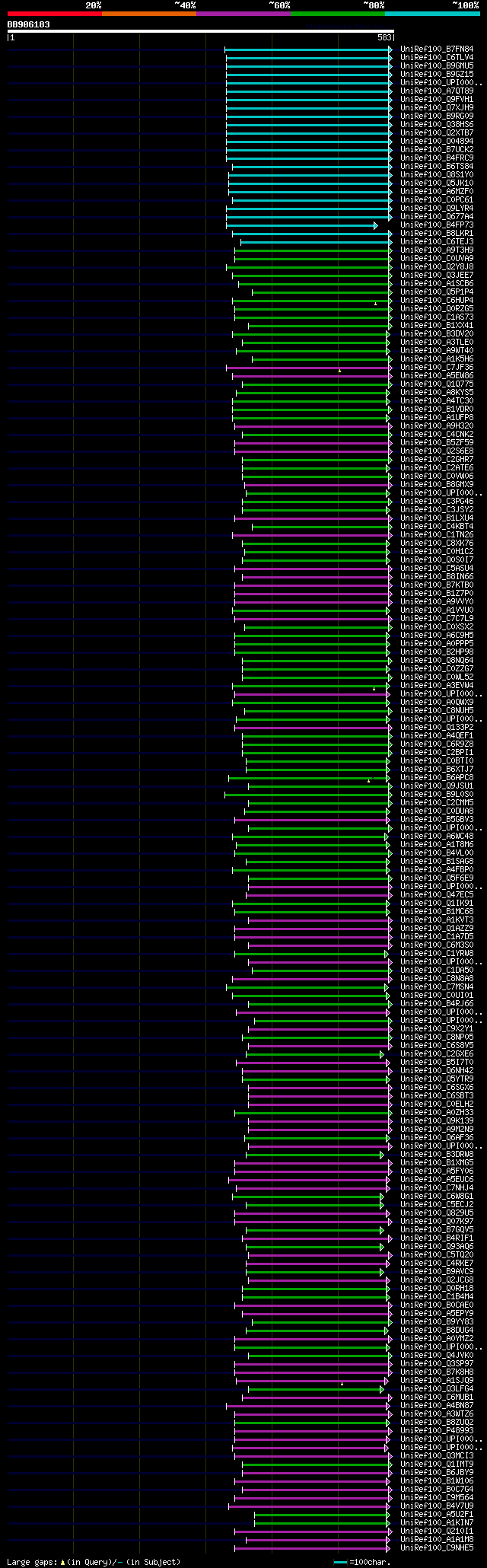Pick the UniRef100_C0PC61 label
Screen dimensions: 487x1568
click(x=437, y=200)
